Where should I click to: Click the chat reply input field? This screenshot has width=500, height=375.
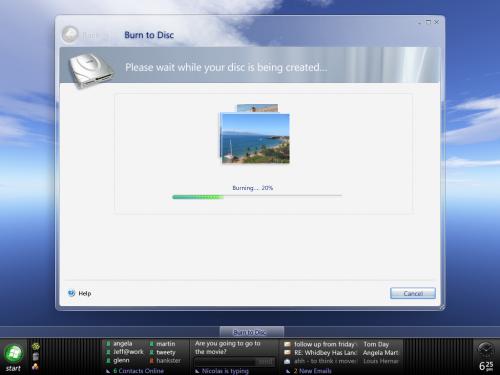pyautogui.click(x=225, y=362)
